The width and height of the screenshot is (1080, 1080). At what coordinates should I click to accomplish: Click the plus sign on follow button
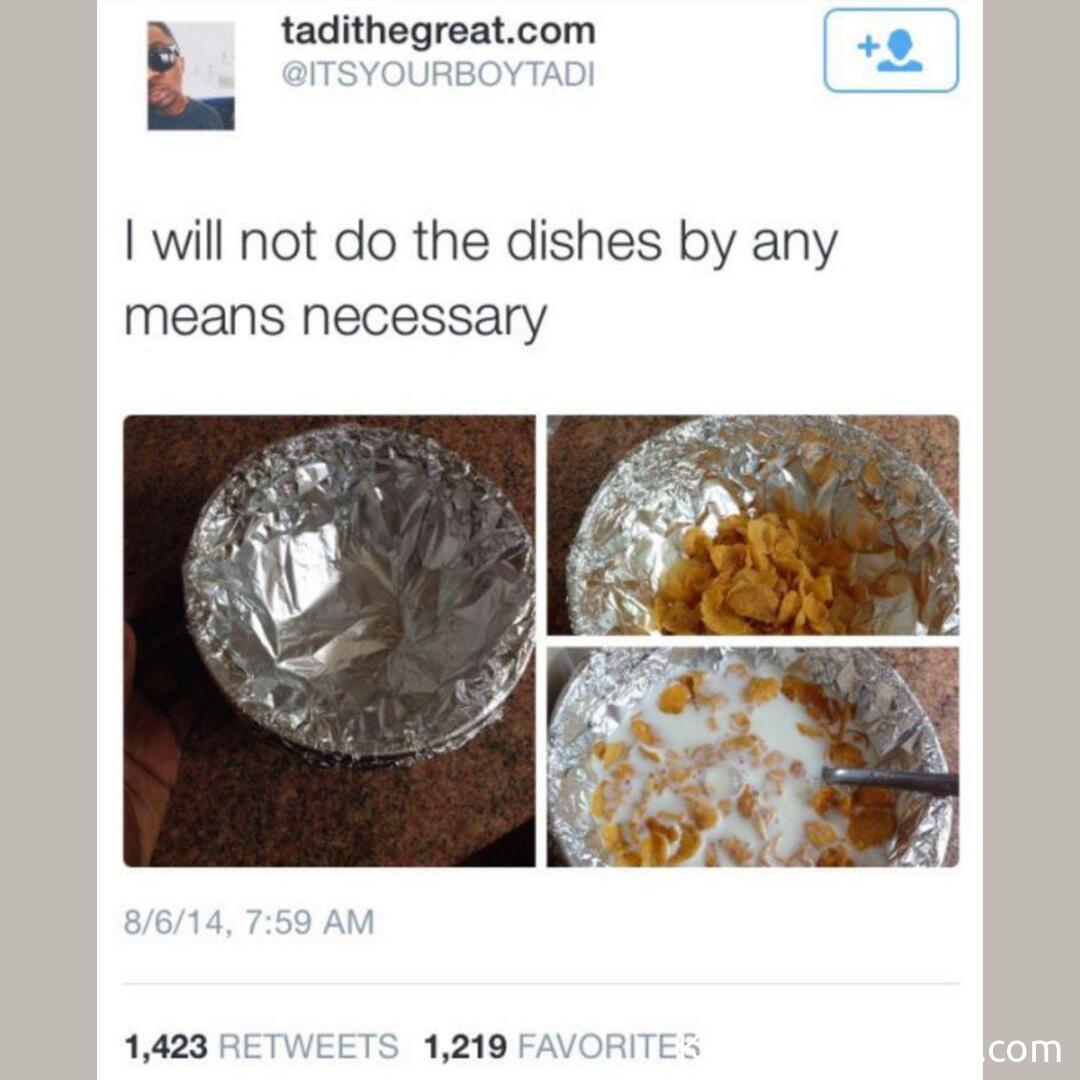point(869,47)
